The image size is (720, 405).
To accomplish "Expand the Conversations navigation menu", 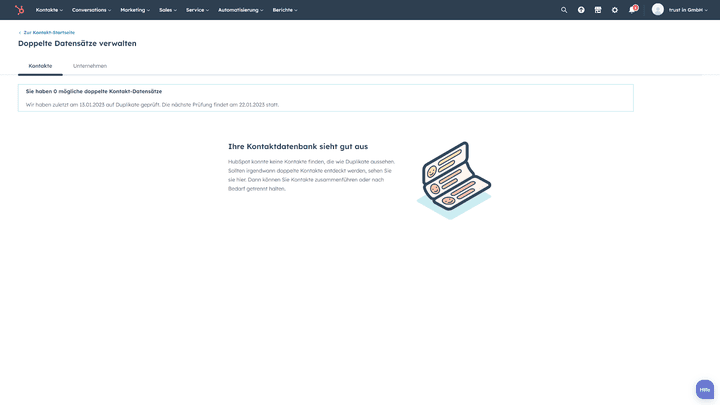I will click(x=91, y=10).
